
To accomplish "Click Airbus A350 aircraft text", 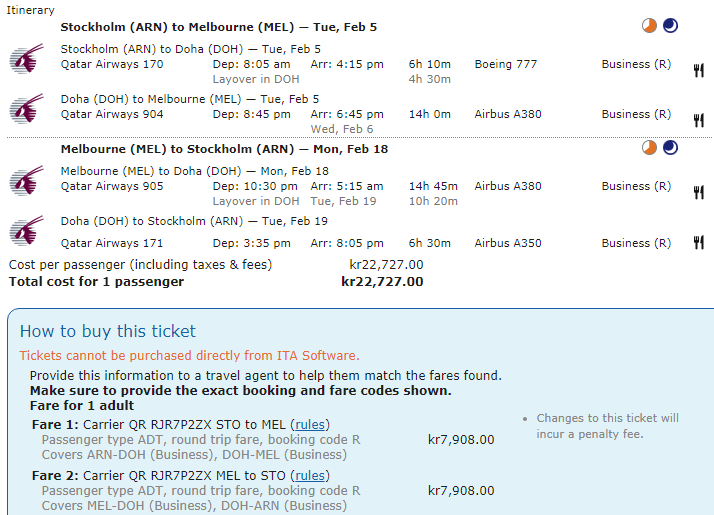I will click(x=508, y=243).
